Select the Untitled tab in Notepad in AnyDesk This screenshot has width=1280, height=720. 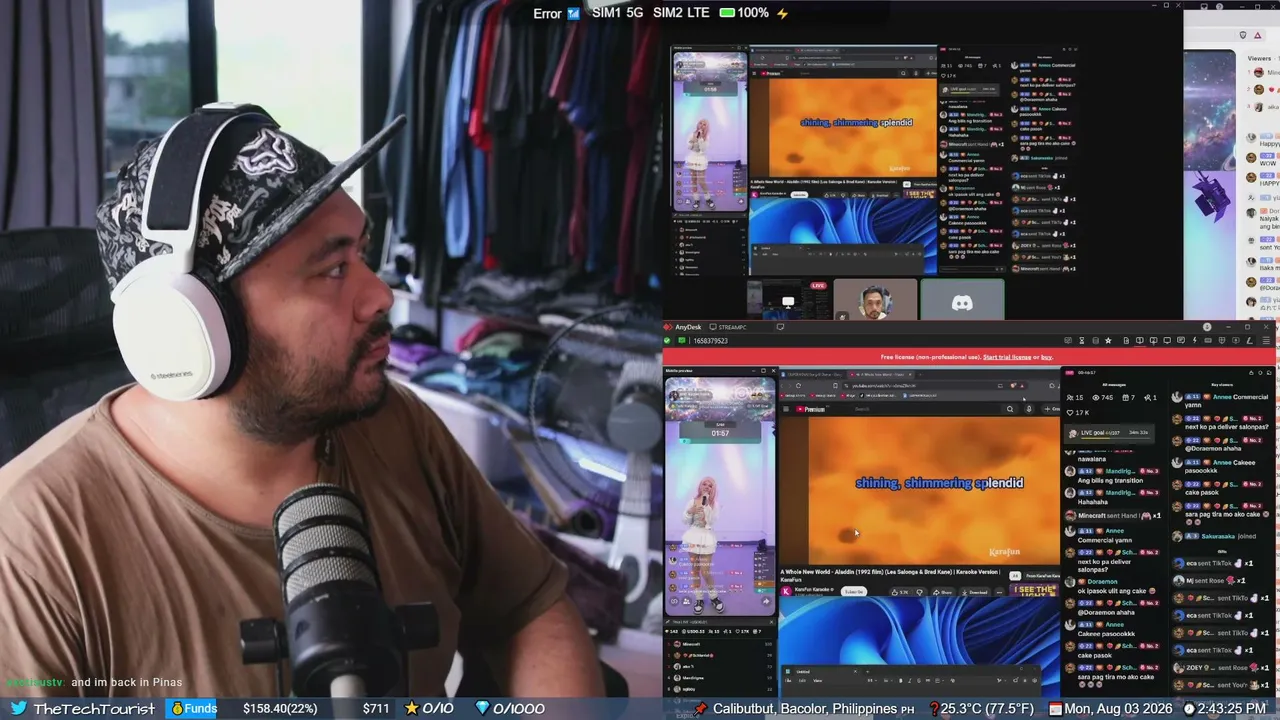click(x=803, y=671)
